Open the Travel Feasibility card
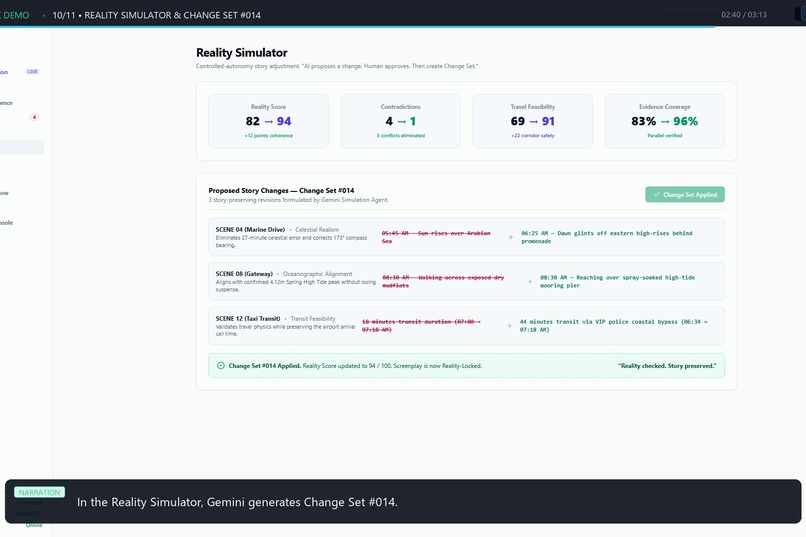 pos(533,121)
